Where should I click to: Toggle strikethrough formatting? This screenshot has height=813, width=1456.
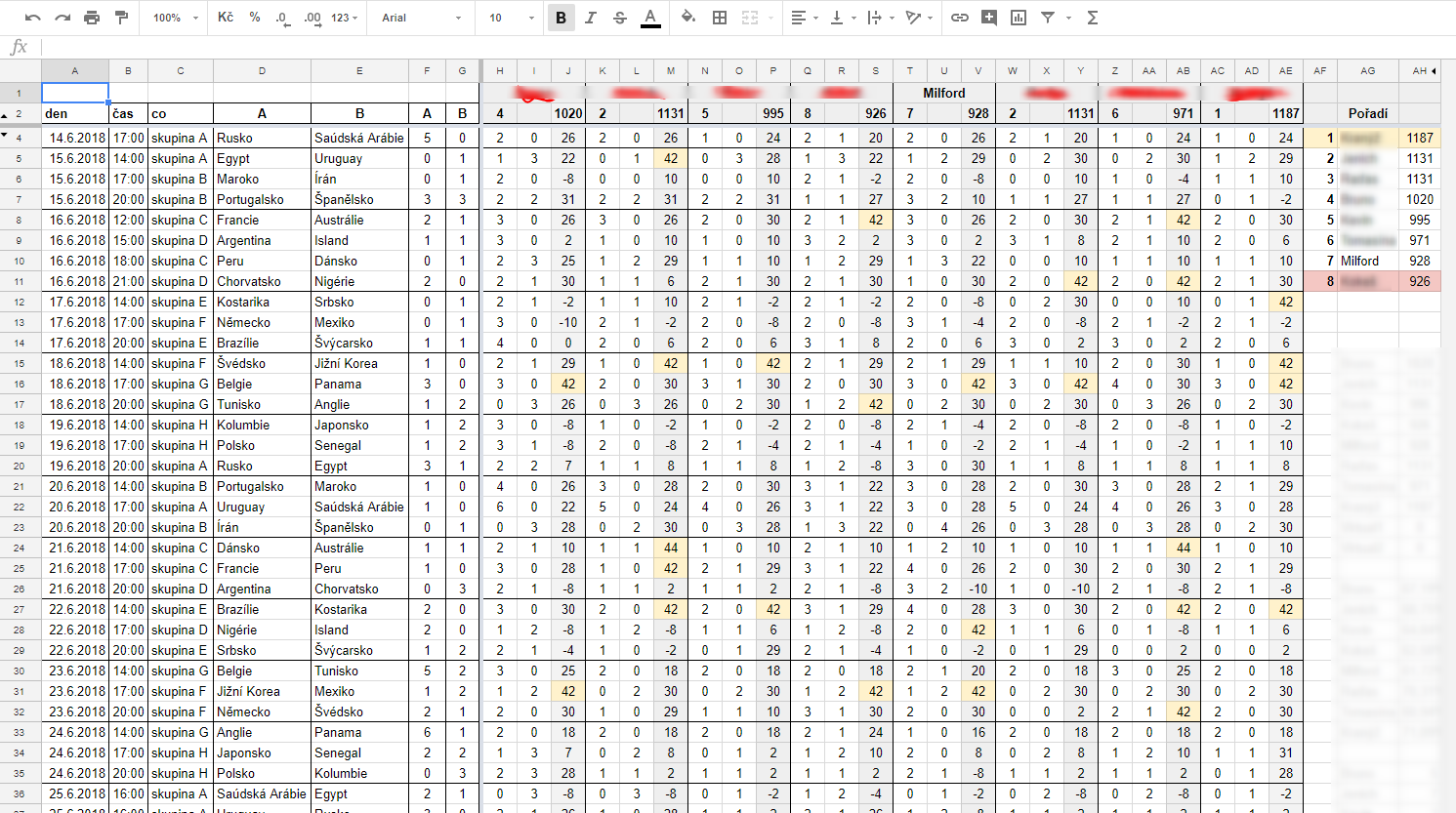point(620,18)
